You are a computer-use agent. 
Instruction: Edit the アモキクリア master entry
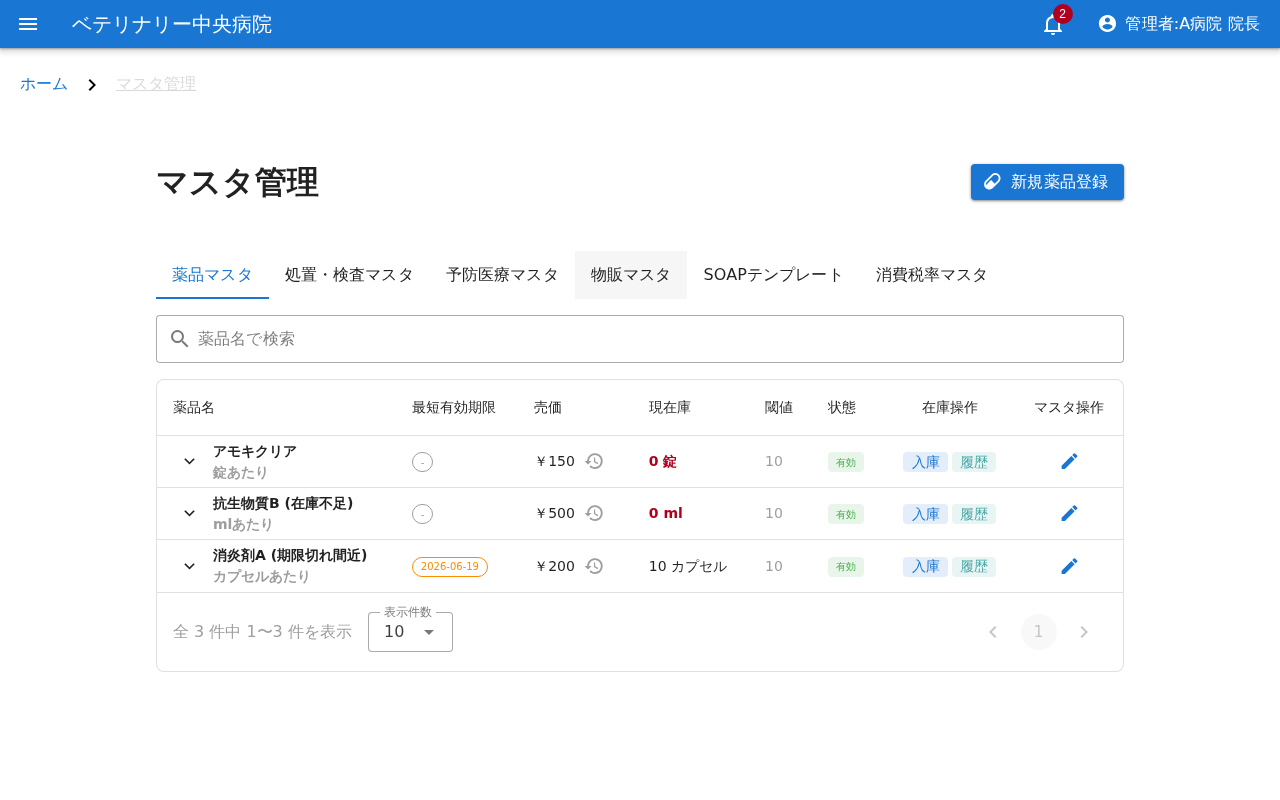pyautogui.click(x=1069, y=461)
